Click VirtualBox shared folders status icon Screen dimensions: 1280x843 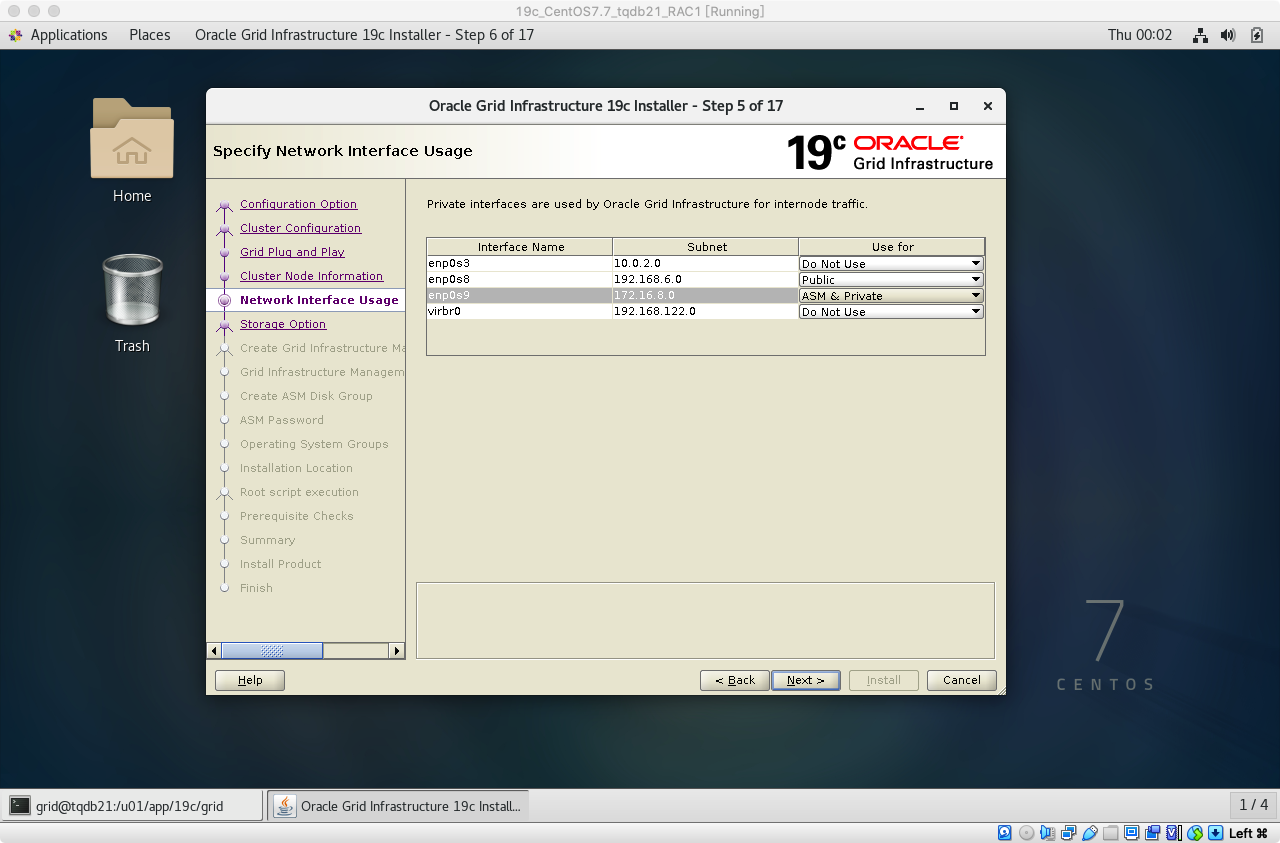point(1111,832)
